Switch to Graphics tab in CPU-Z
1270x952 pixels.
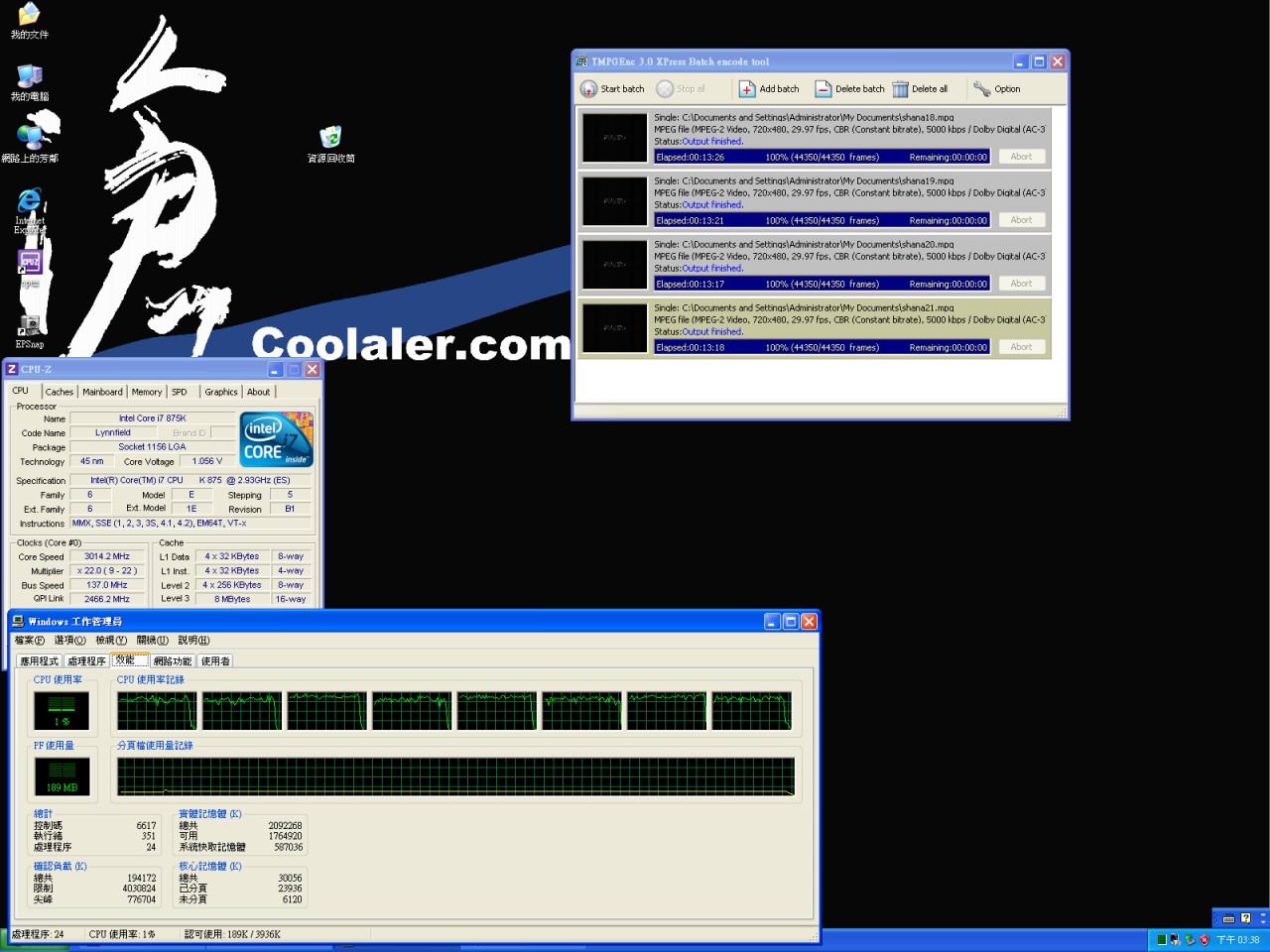click(221, 392)
